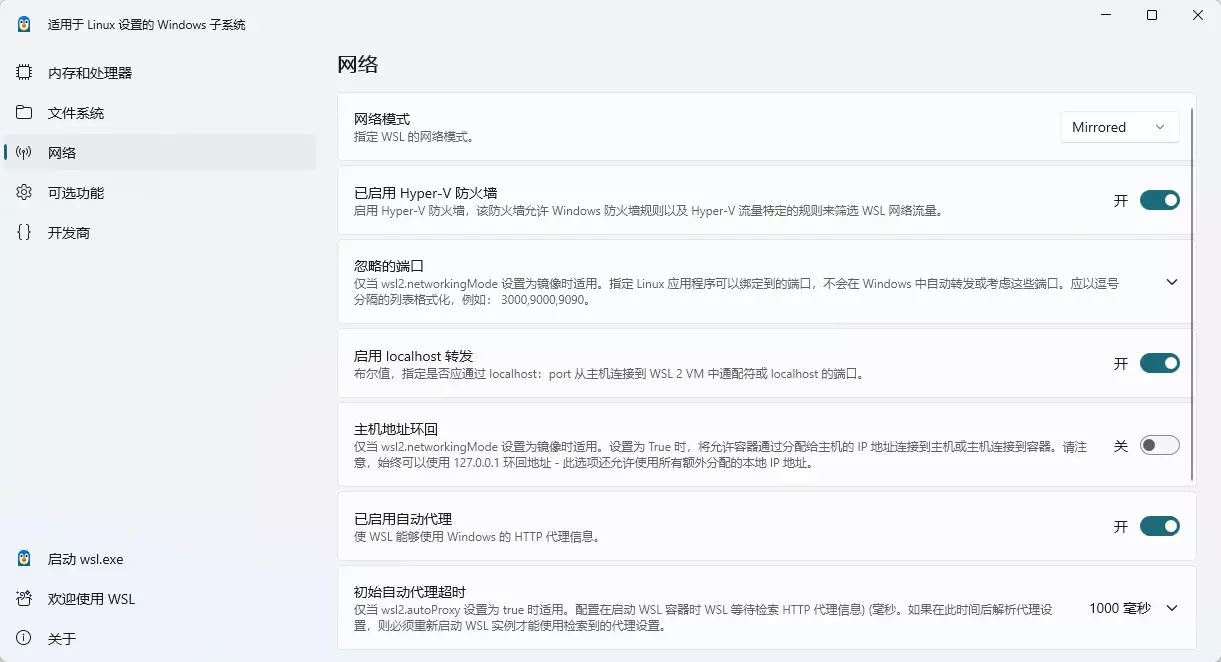
Task: Turn off the 已启用 Hyper-V 防火墙 toggle
Action: click(x=1160, y=200)
